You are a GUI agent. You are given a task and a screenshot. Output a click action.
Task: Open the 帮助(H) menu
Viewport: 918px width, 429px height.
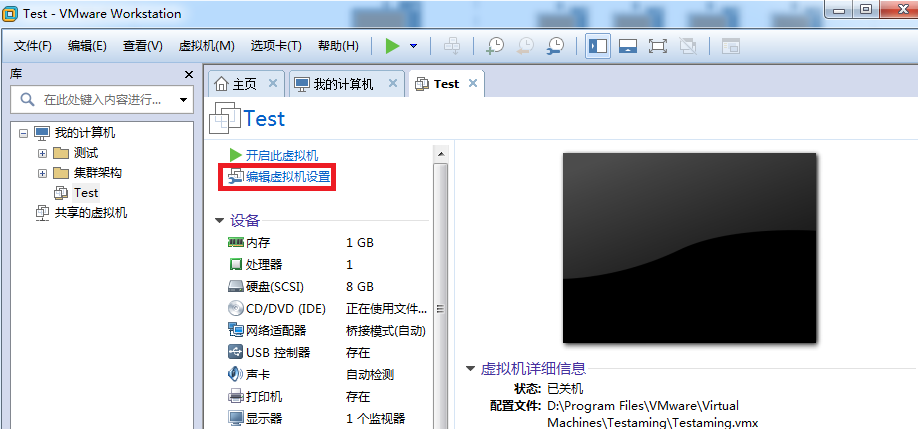pyautogui.click(x=338, y=46)
